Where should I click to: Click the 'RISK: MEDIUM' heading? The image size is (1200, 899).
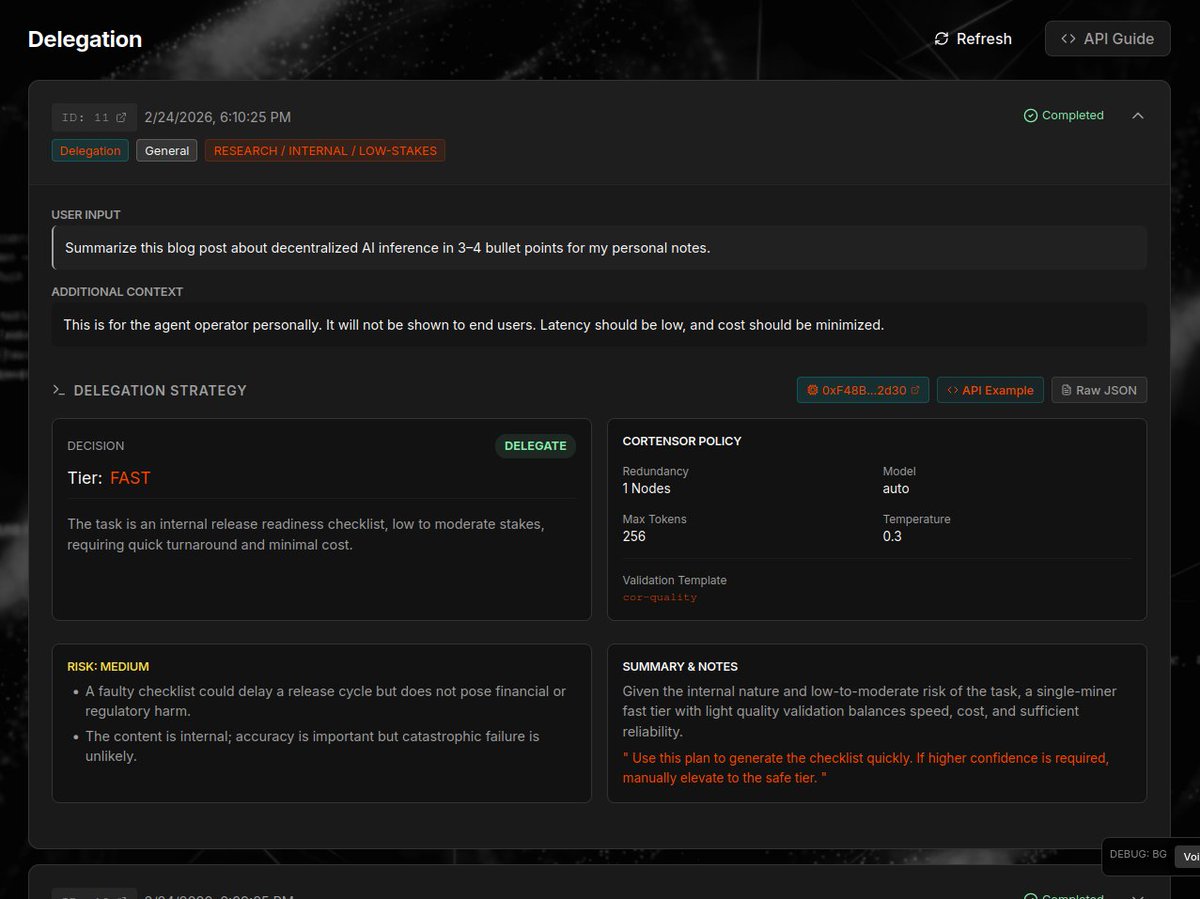tap(108, 666)
